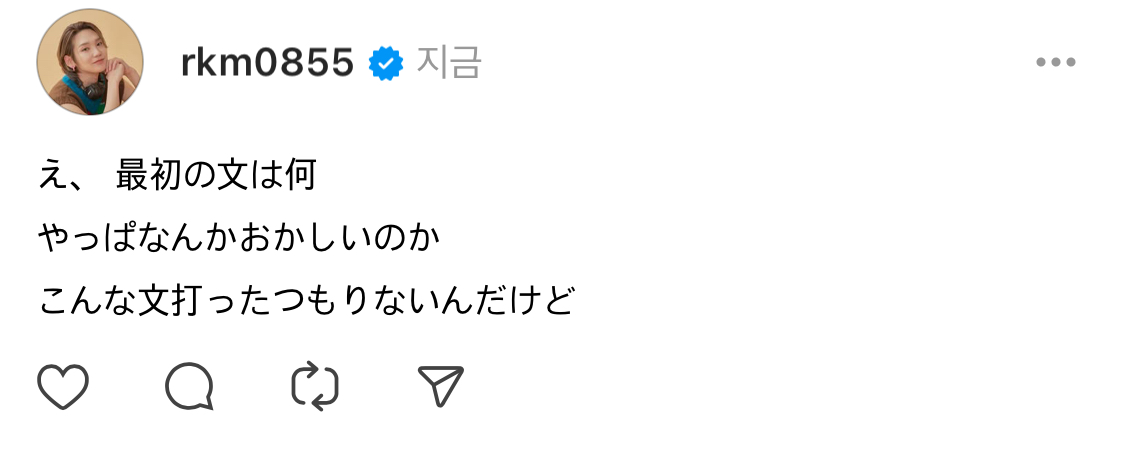Visit the rkm0855 username link

coord(267,62)
